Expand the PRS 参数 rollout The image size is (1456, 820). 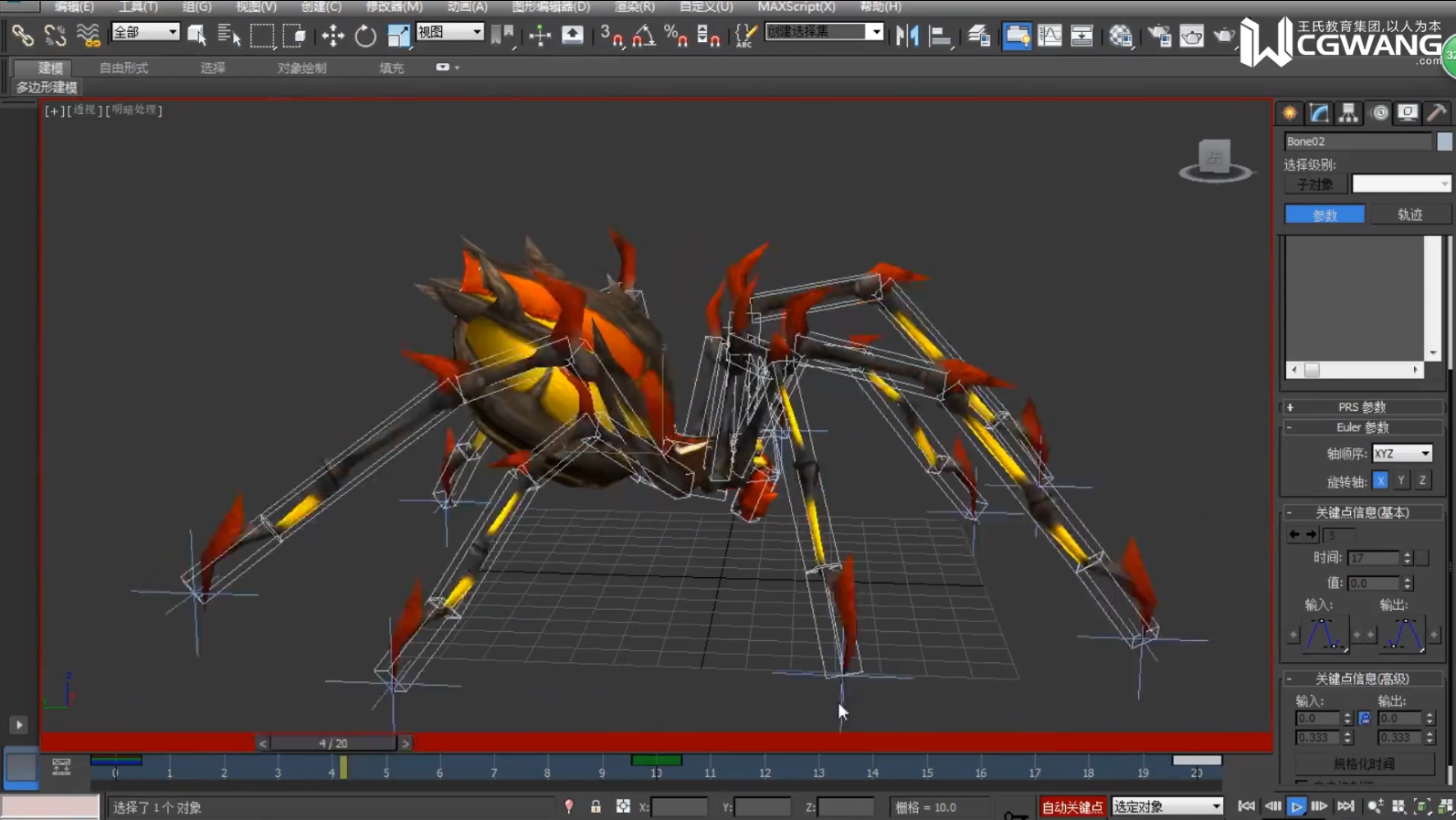pyautogui.click(x=1361, y=406)
